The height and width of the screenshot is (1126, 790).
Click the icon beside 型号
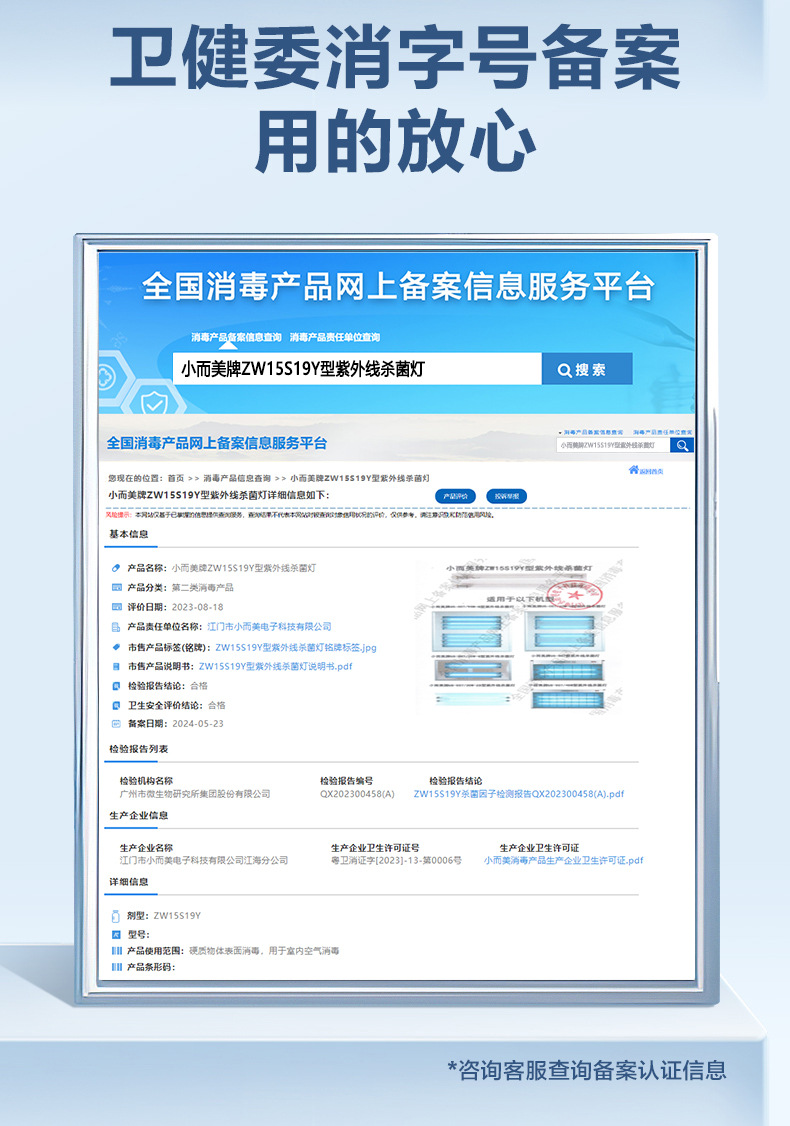tap(116, 934)
